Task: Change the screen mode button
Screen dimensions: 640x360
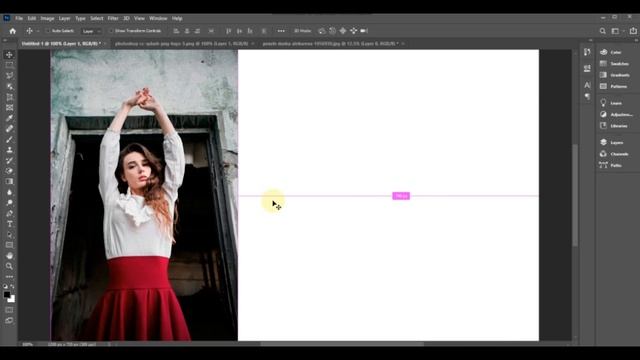Action: tap(9, 321)
